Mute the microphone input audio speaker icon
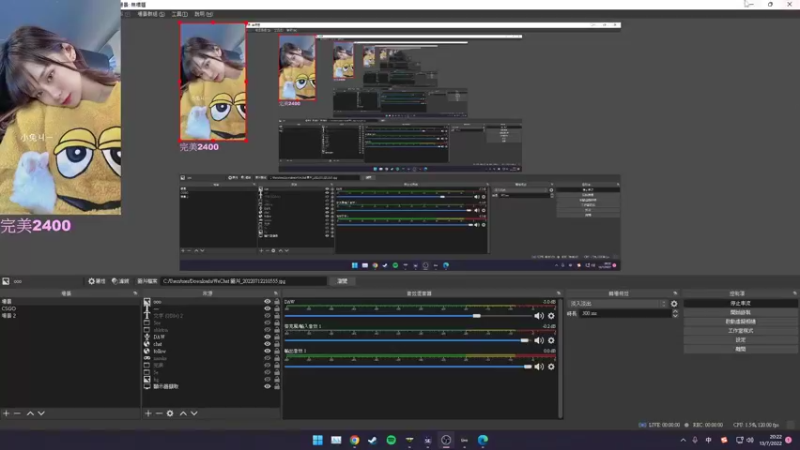The width and height of the screenshot is (800, 450). (x=539, y=340)
